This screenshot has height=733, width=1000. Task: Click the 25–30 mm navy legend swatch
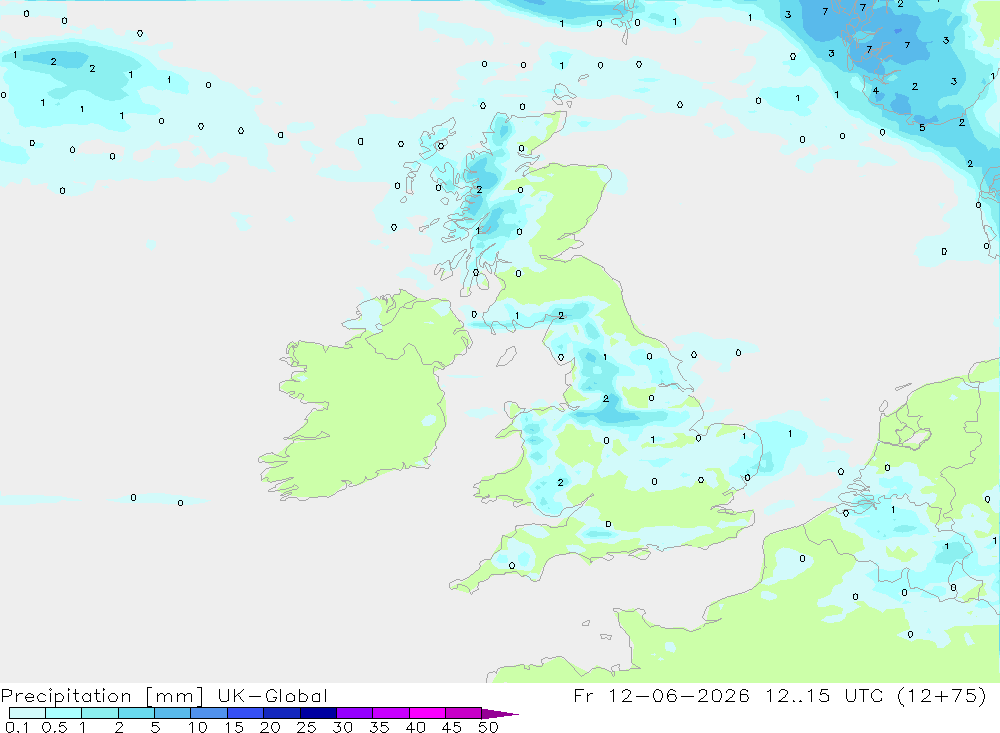click(x=318, y=713)
